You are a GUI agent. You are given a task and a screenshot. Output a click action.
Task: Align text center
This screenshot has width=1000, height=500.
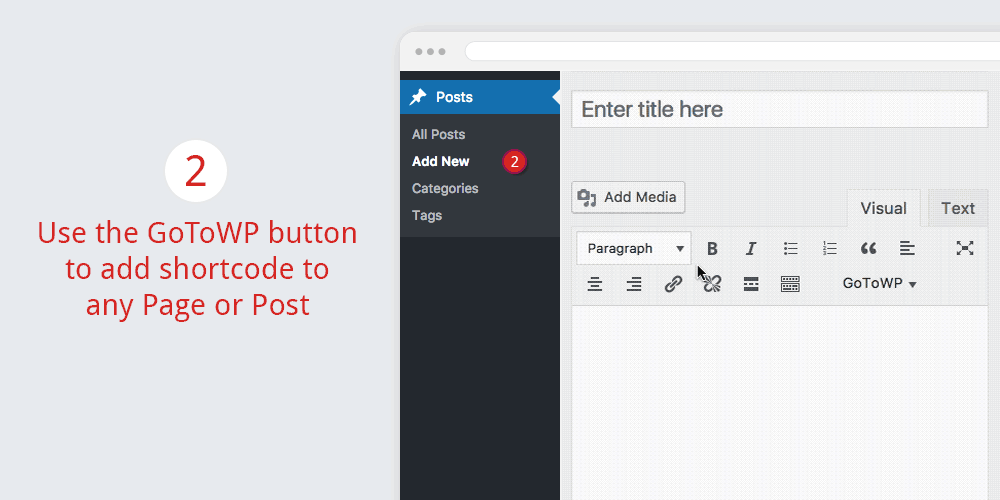(x=595, y=284)
